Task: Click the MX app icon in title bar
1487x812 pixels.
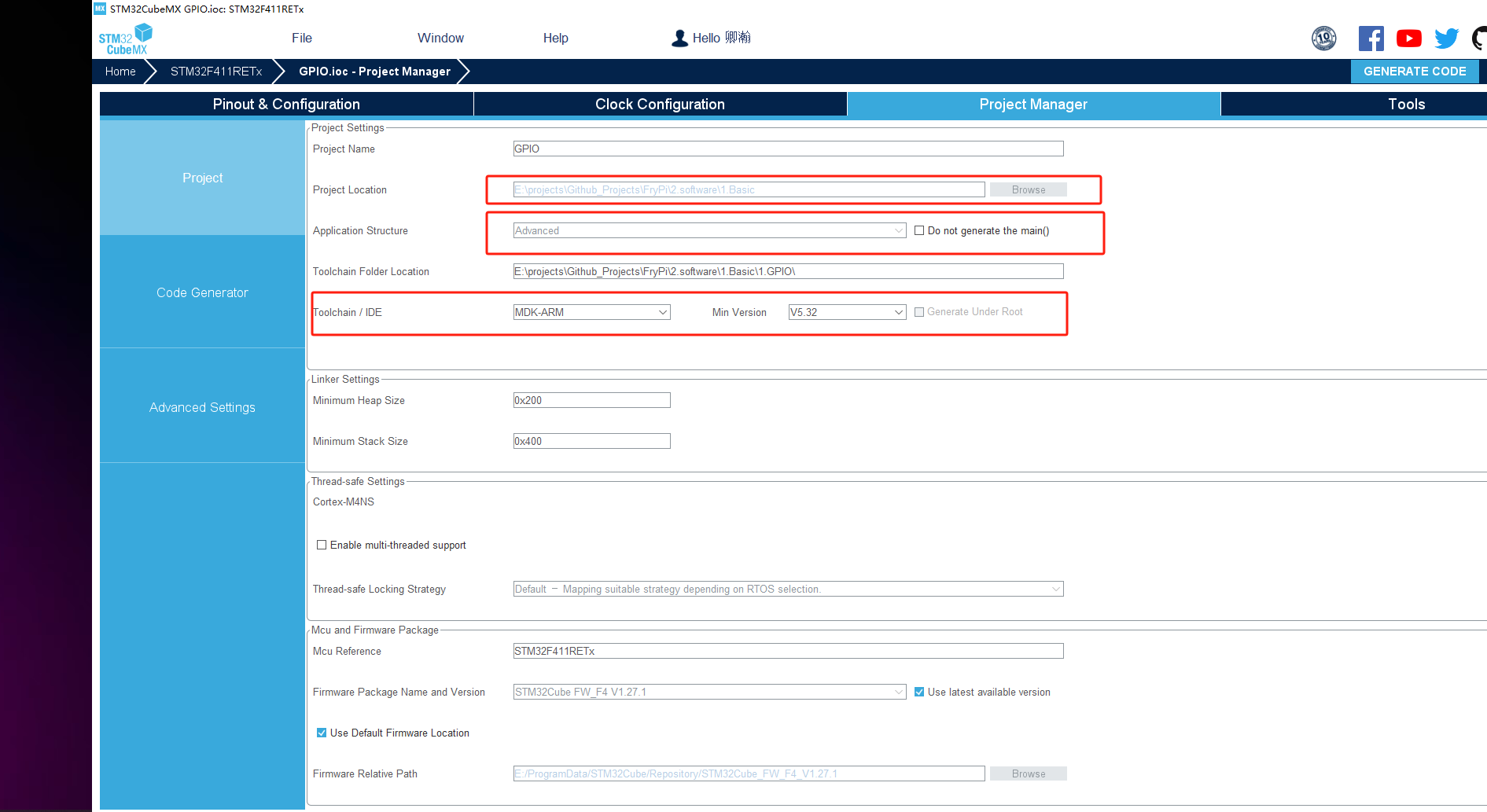Action: 100,9
